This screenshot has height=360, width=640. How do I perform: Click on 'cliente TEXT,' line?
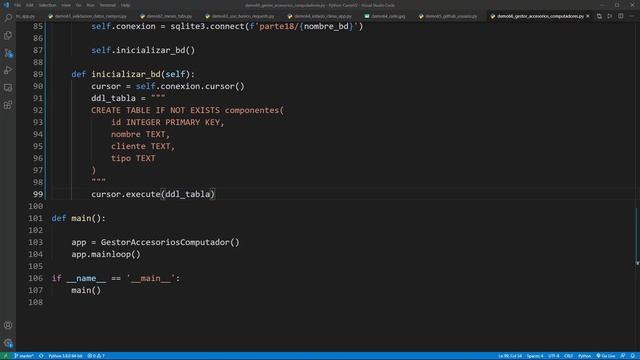pyautogui.click(x=143, y=147)
